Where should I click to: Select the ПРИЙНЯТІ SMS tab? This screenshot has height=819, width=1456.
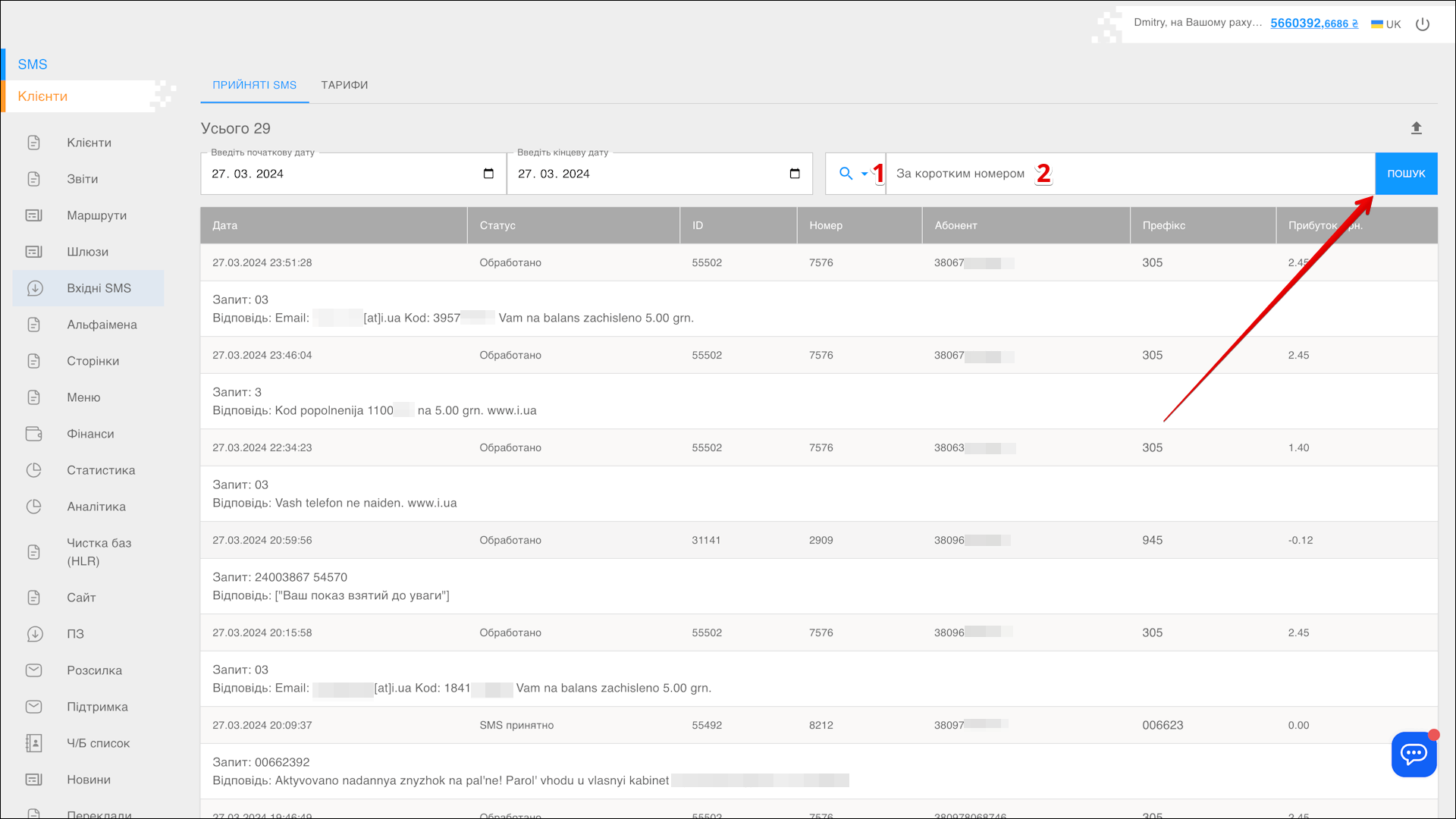pyautogui.click(x=254, y=85)
